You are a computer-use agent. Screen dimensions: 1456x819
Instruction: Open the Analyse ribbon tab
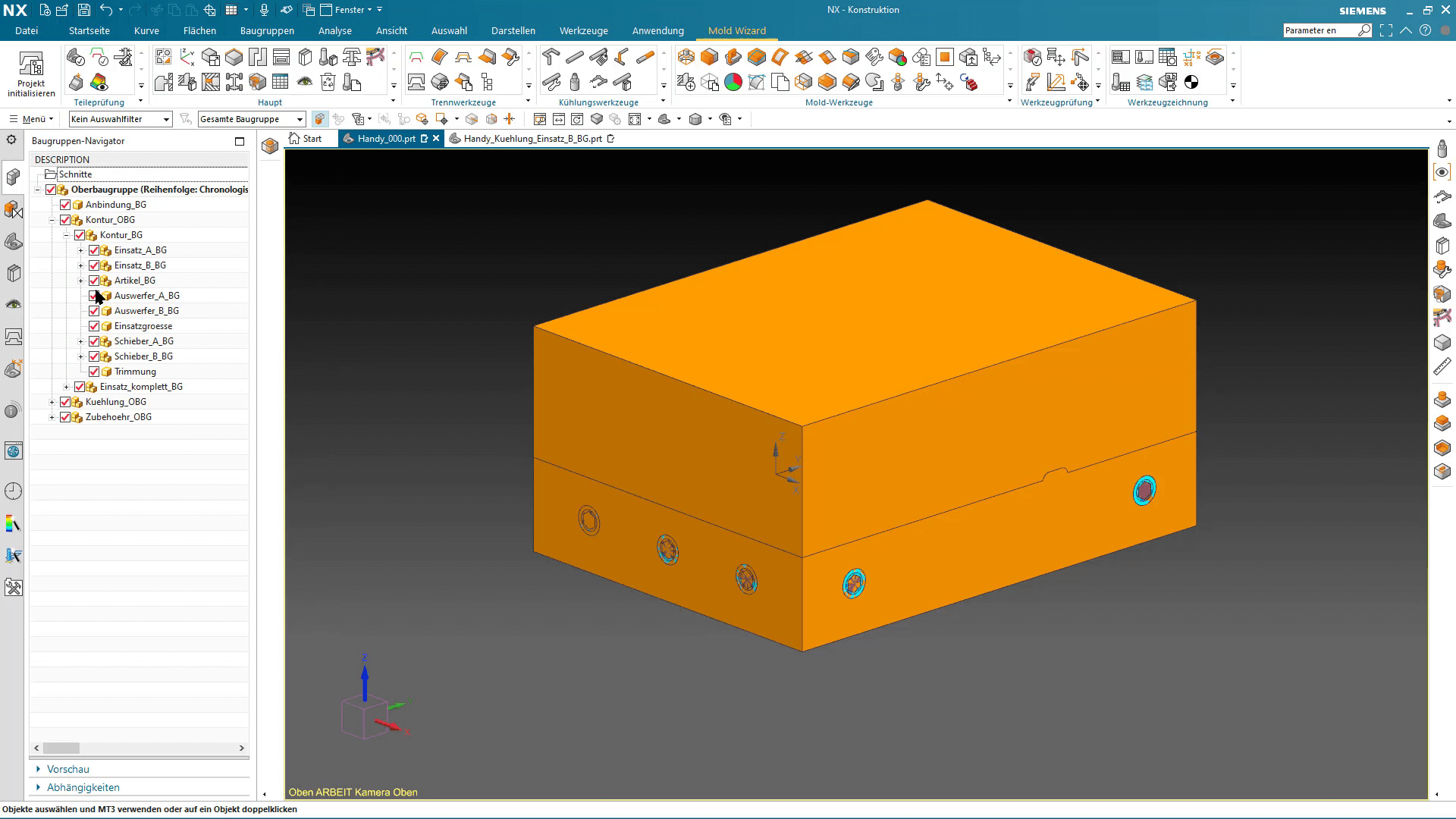(x=334, y=31)
